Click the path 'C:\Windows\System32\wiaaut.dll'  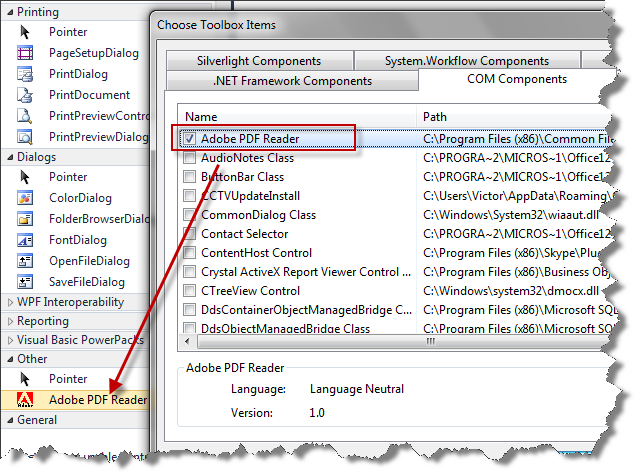[x=511, y=215]
